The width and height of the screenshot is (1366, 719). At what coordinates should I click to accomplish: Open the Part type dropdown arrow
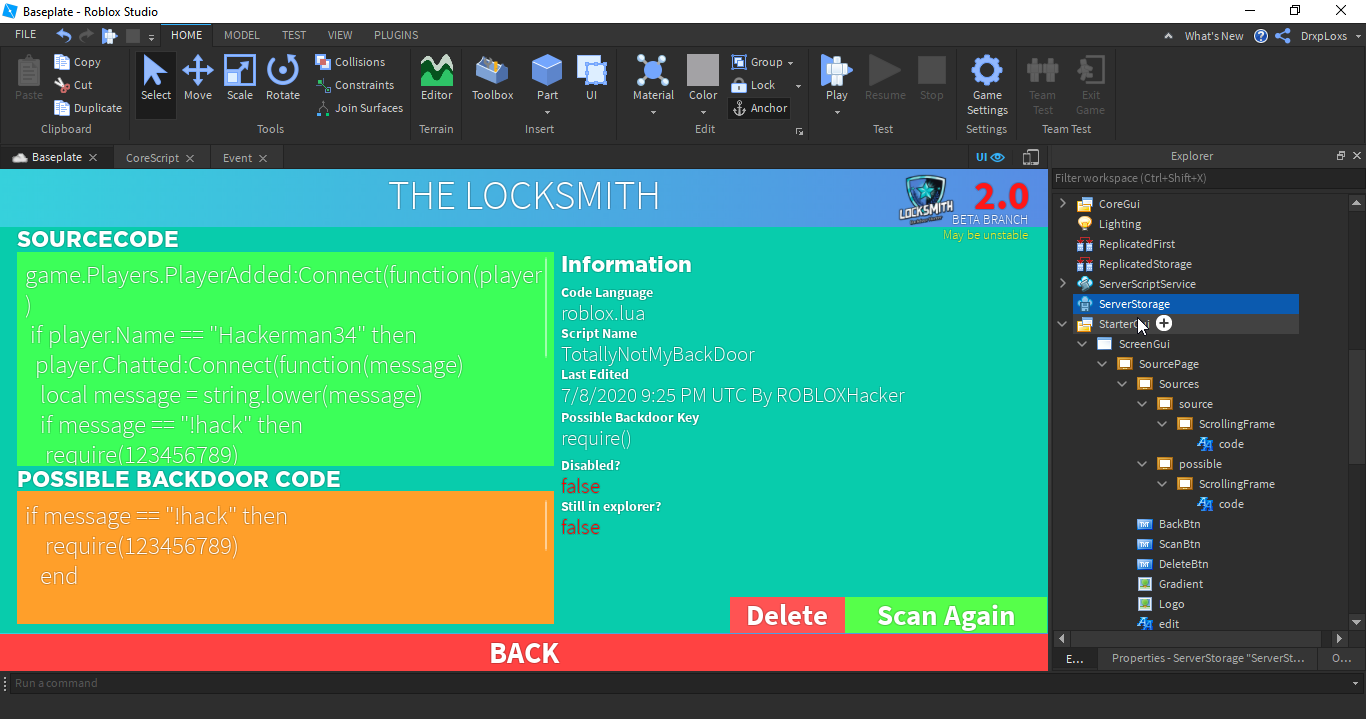click(547, 111)
